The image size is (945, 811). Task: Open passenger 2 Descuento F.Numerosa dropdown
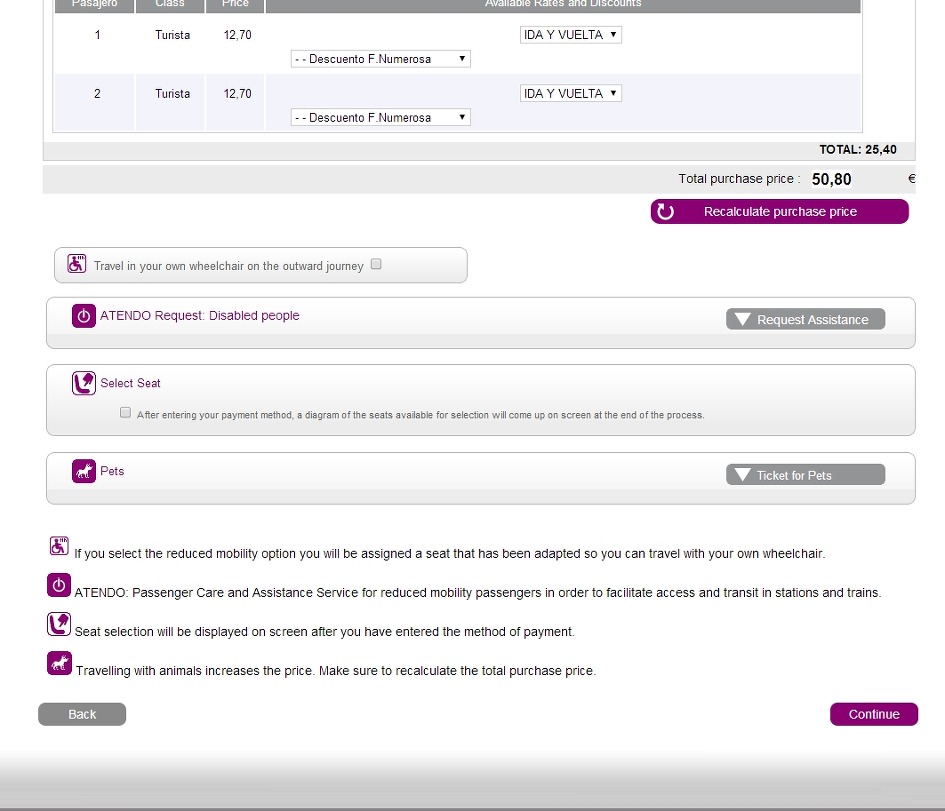380,118
